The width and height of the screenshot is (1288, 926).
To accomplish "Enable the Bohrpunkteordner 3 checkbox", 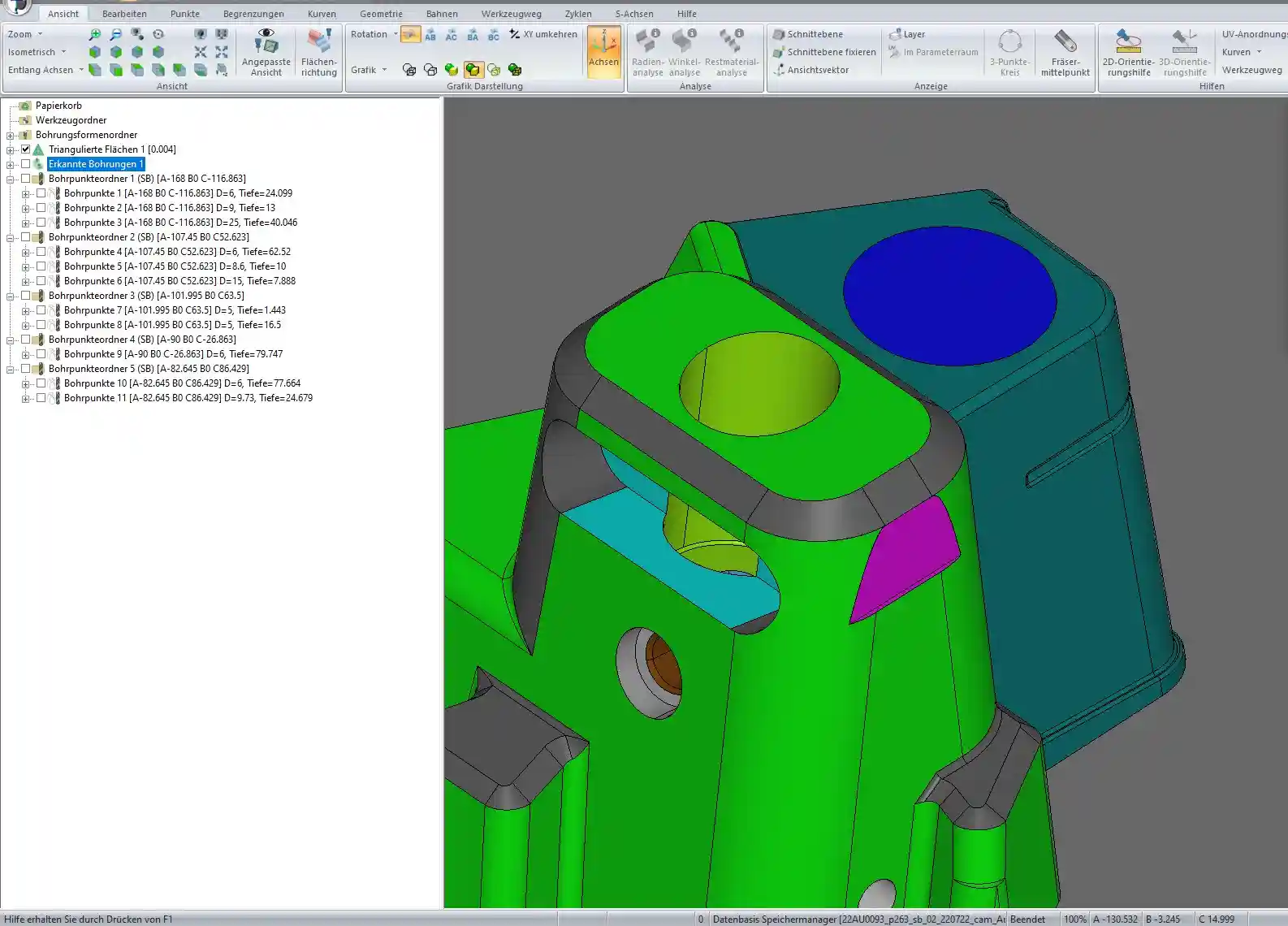I will click(26, 296).
